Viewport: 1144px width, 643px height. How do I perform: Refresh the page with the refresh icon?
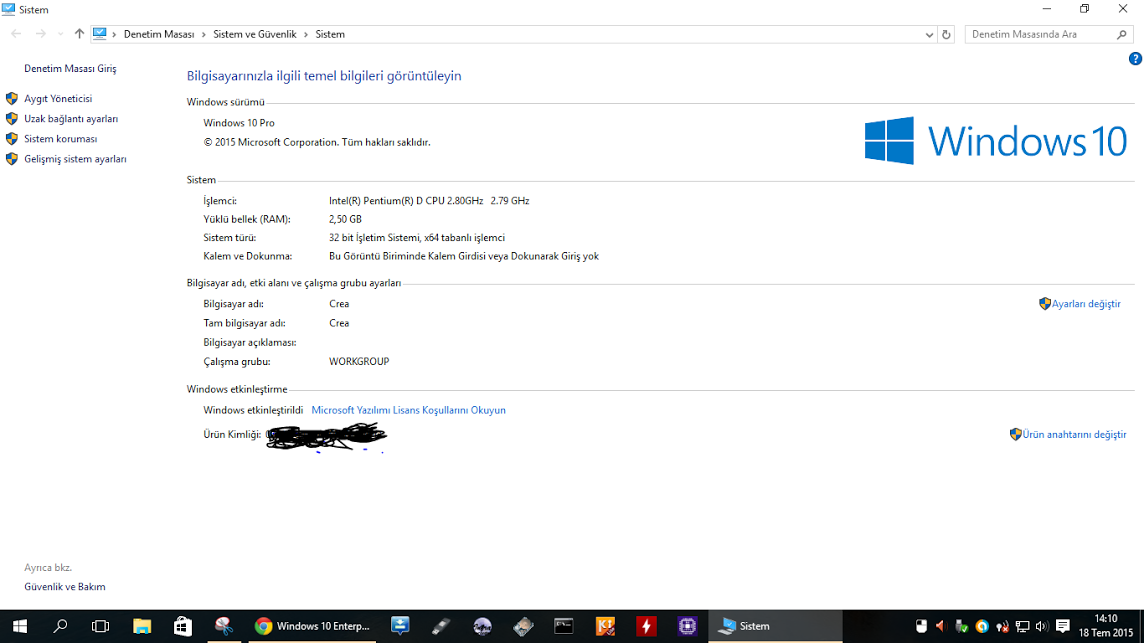(x=946, y=34)
